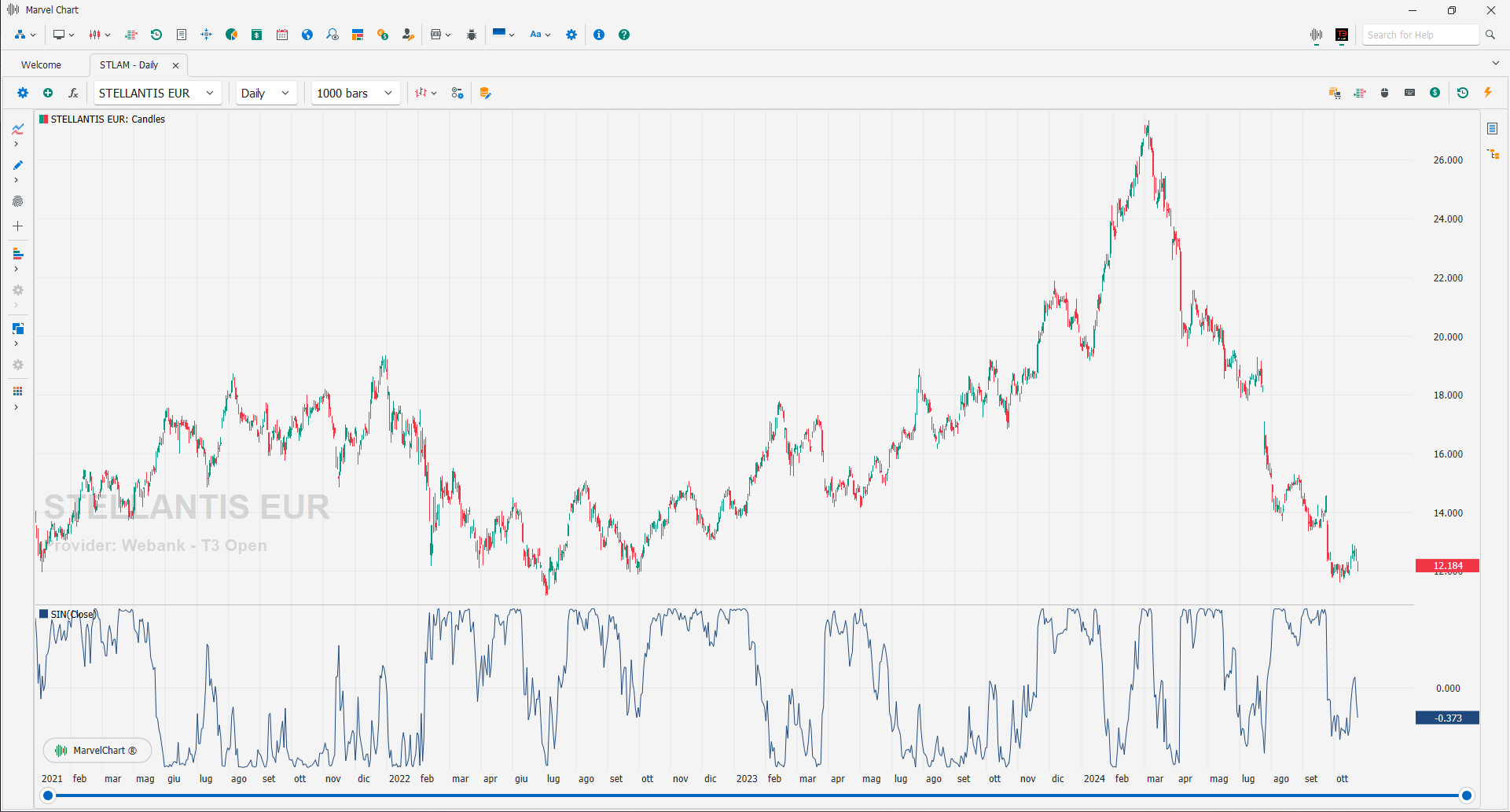Toggle the shopping cart orders icon
This screenshot has height=812, width=1510.
click(x=1335, y=93)
